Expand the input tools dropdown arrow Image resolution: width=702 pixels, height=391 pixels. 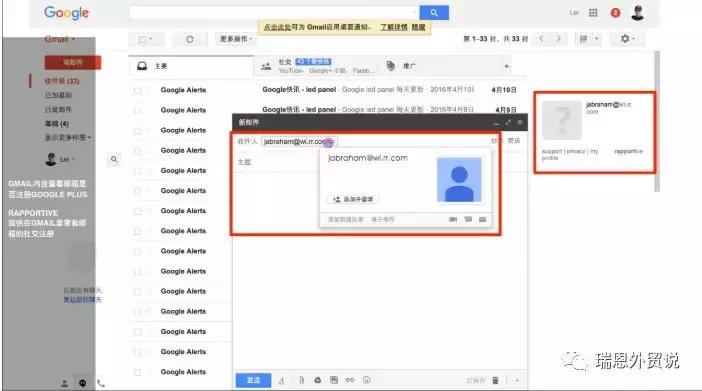596,39
